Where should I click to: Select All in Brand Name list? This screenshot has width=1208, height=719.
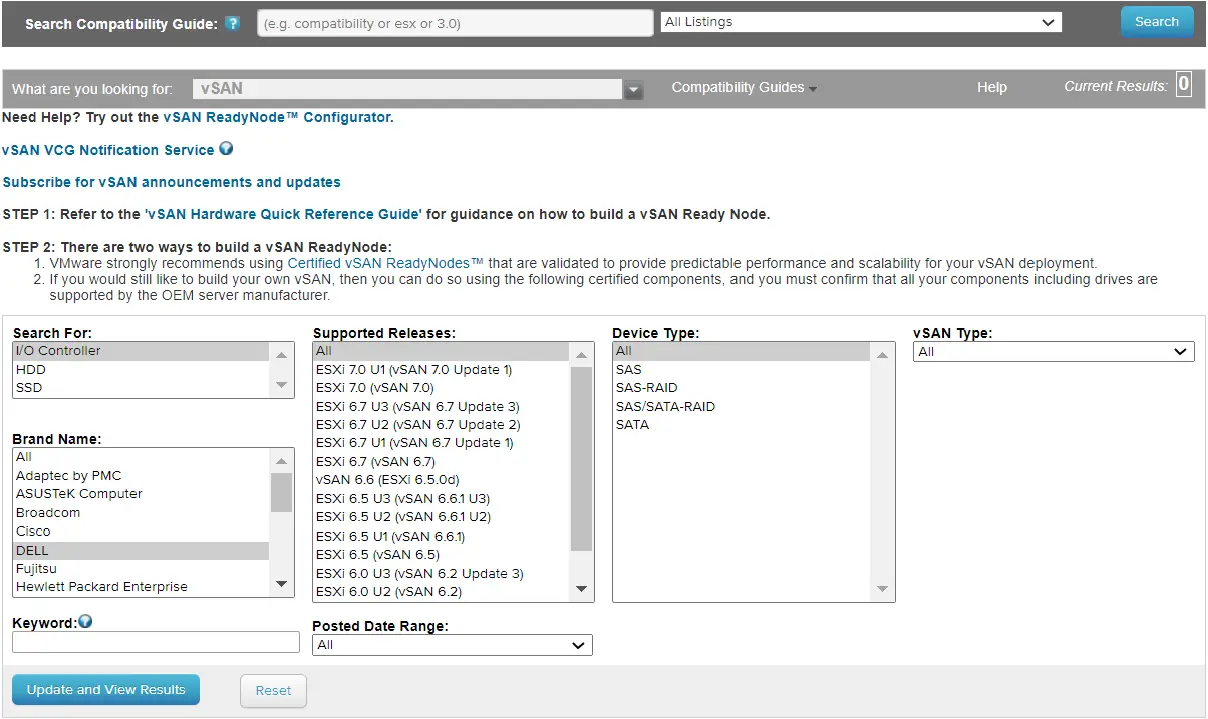tap(141, 457)
